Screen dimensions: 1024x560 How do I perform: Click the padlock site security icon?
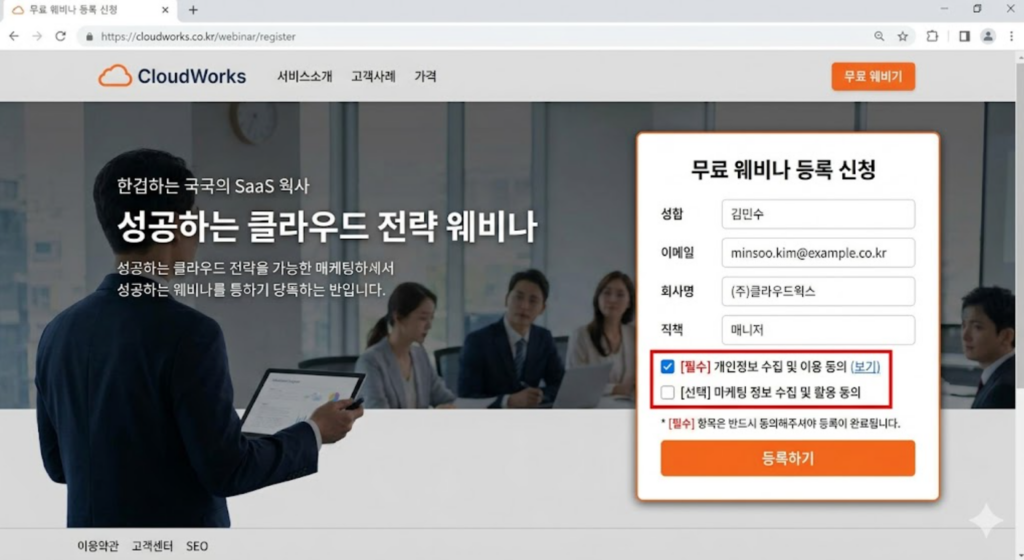tap(89, 37)
